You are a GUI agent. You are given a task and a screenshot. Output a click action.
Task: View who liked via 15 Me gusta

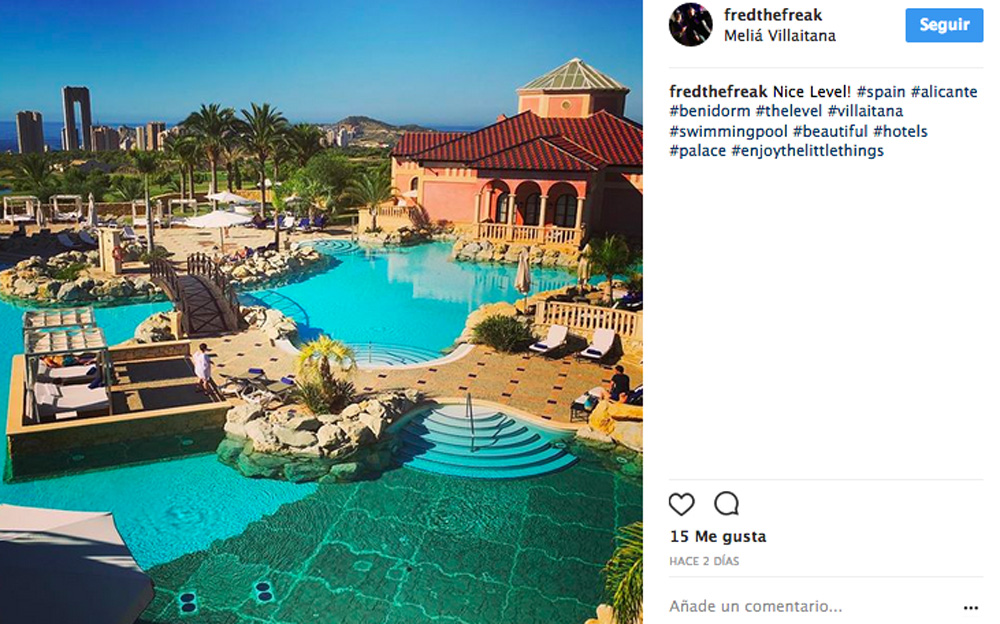tap(717, 537)
